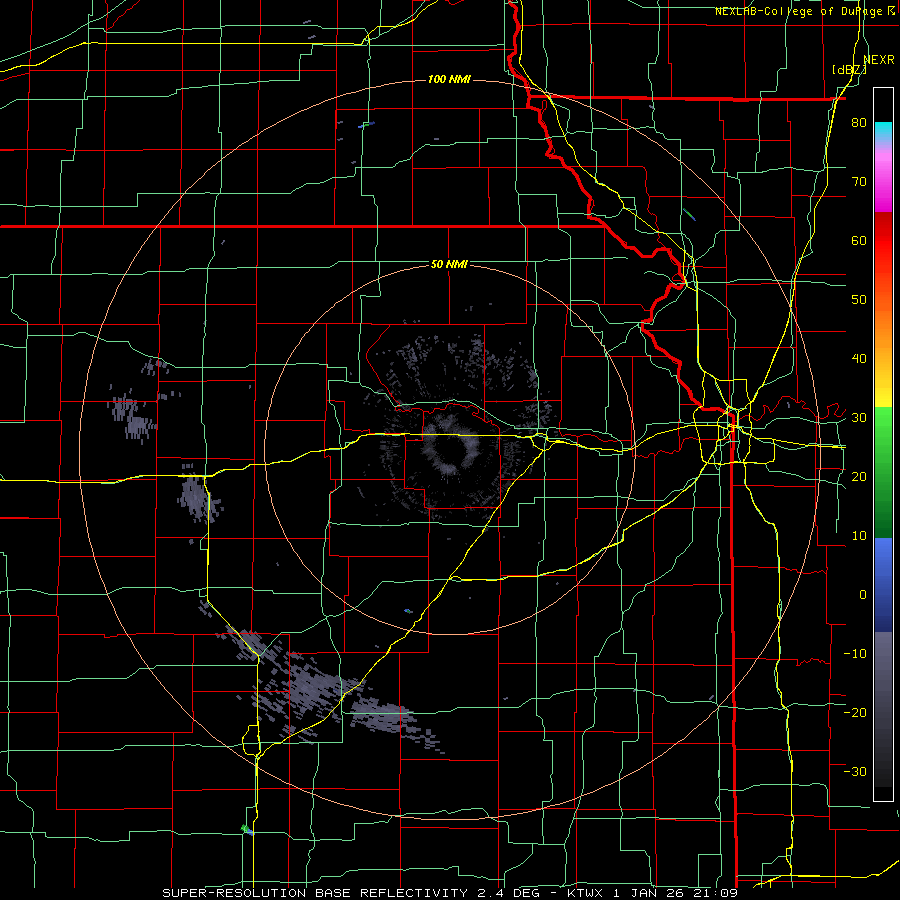Select the 50 NMI range ring label
The height and width of the screenshot is (900, 900).
449,264
